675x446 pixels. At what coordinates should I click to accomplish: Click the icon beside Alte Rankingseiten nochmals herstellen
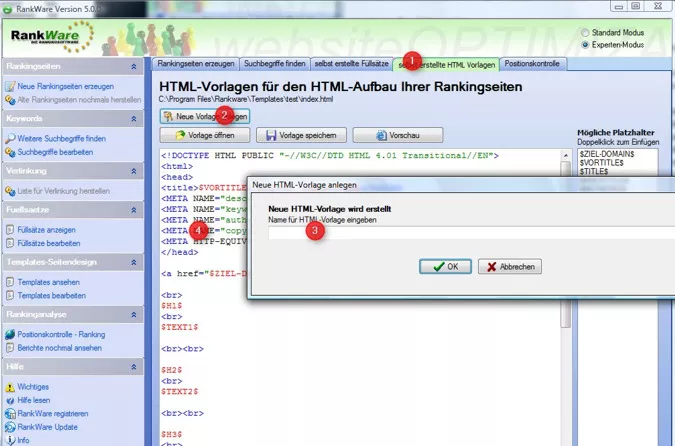point(10,100)
